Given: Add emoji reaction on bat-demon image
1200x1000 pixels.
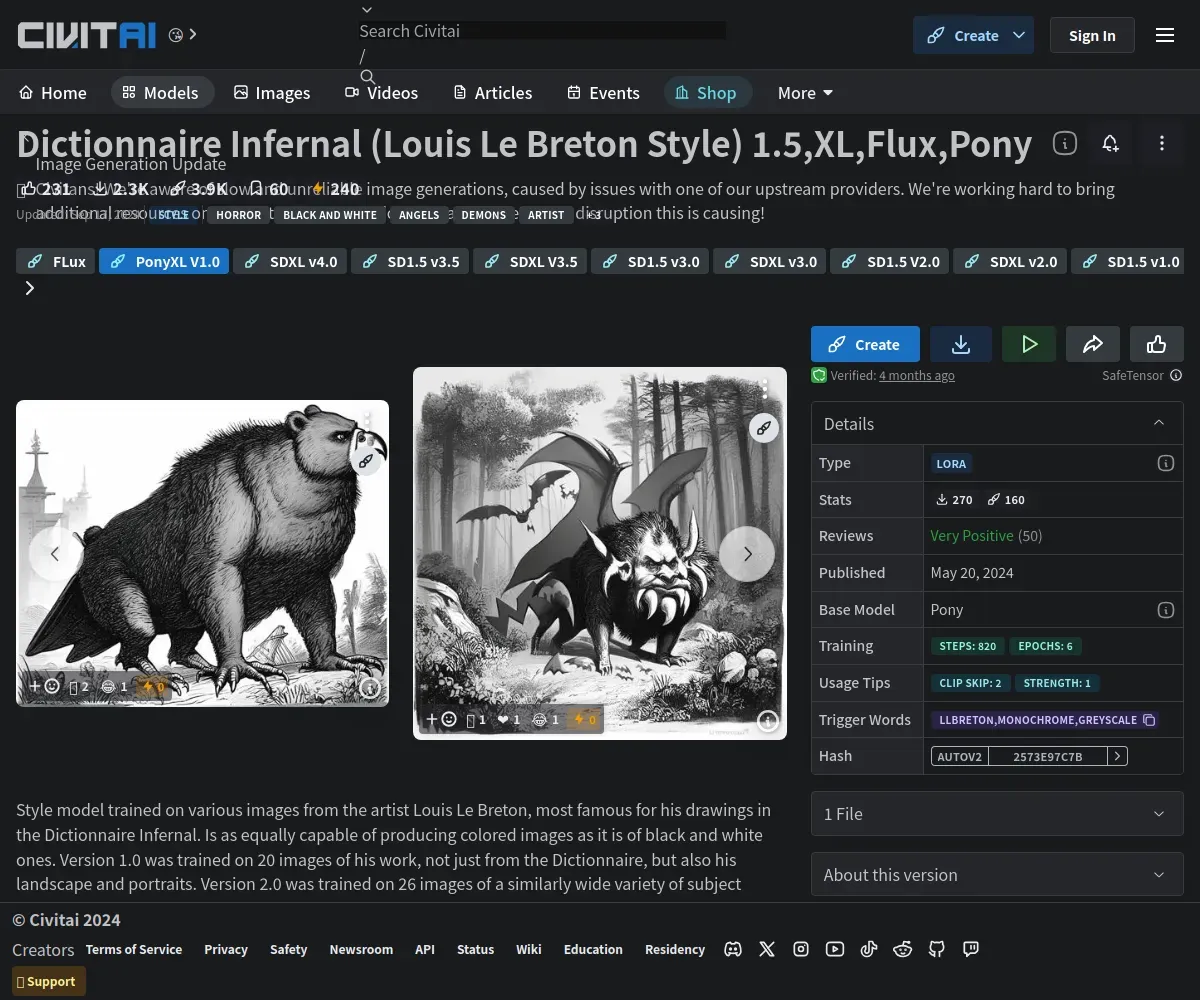Looking at the screenshot, I should tap(441, 719).
